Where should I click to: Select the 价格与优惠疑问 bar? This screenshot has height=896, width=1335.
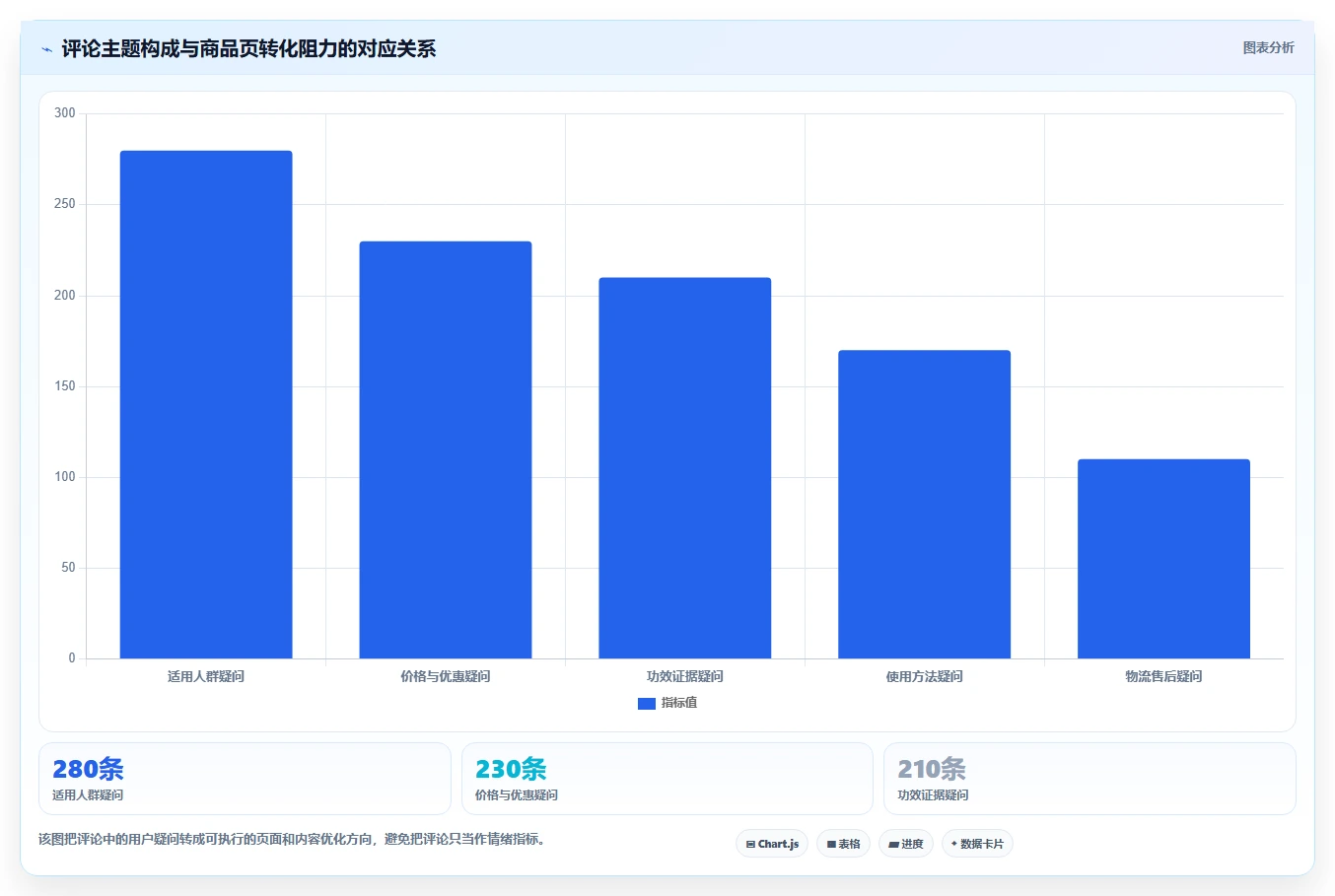point(446,449)
